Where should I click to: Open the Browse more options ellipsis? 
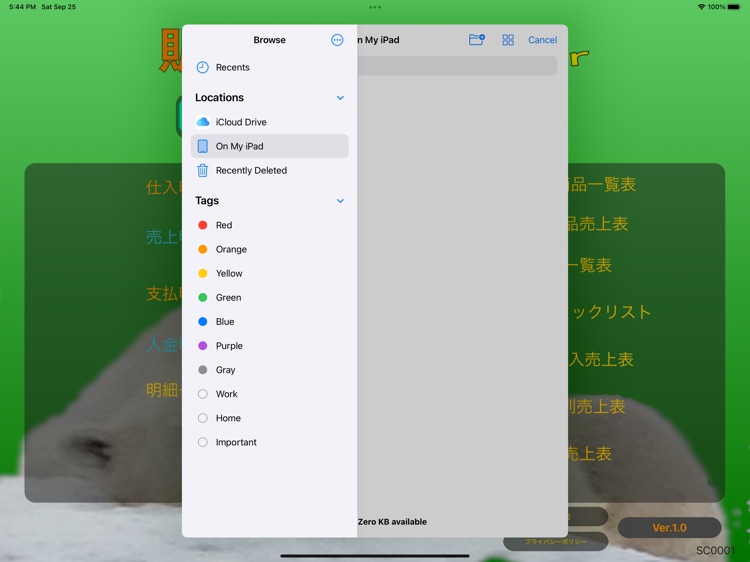click(337, 40)
